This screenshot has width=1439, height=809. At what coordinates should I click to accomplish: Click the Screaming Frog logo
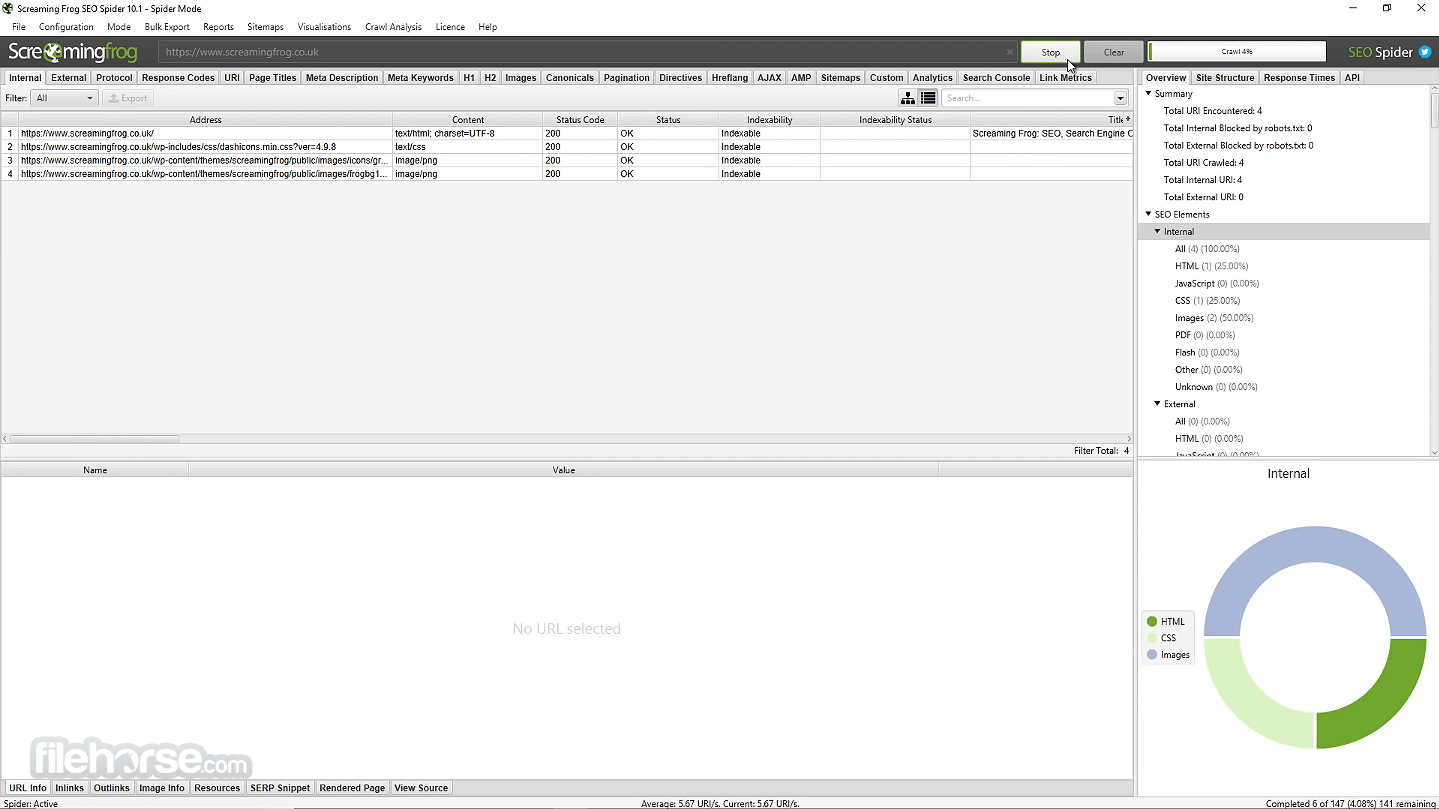pyautogui.click(x=72, y=52)
